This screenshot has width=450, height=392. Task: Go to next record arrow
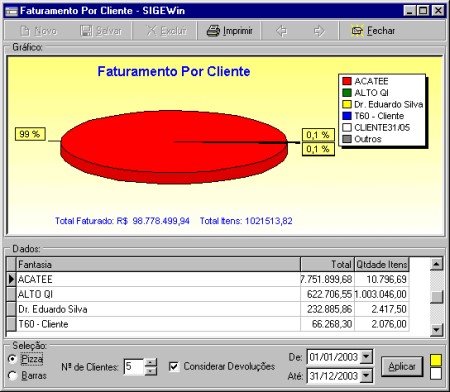click(x=319, y=31)
